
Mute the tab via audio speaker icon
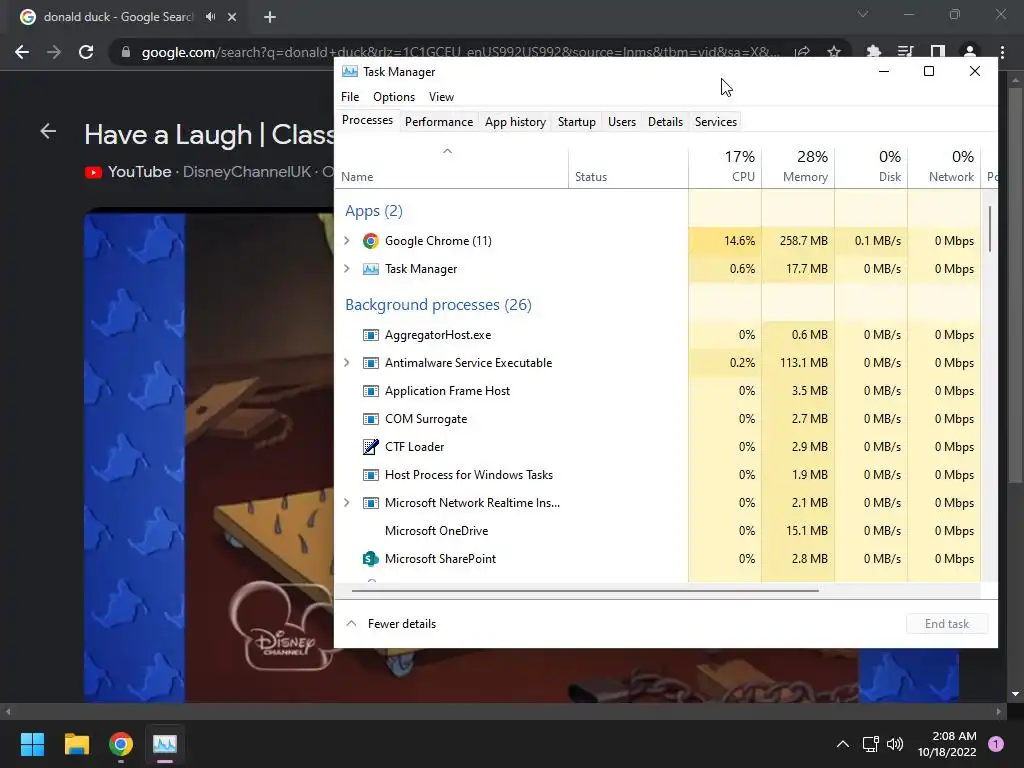[x=210, y=17]
